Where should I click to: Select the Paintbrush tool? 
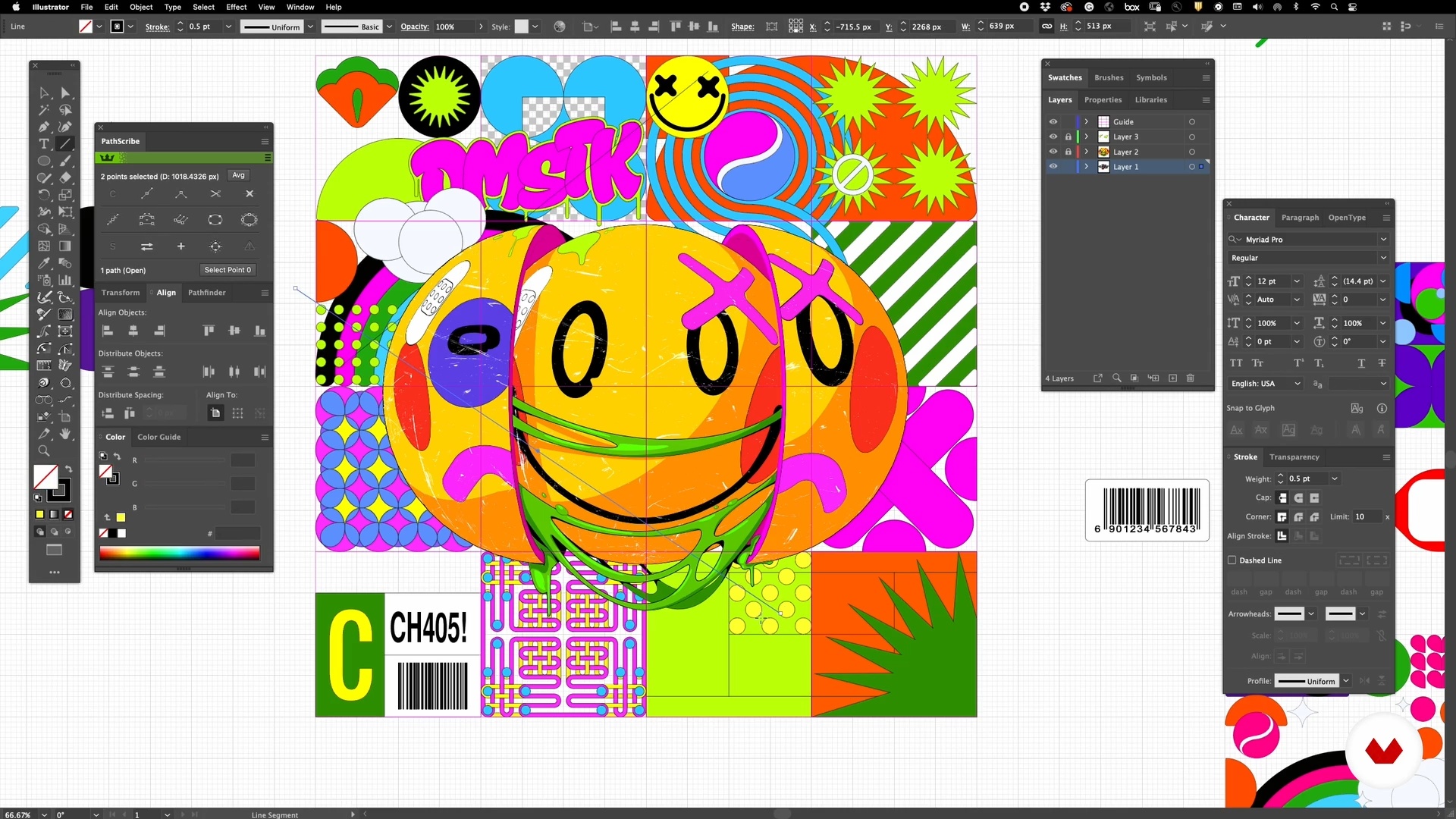click(x=65, y=161)
